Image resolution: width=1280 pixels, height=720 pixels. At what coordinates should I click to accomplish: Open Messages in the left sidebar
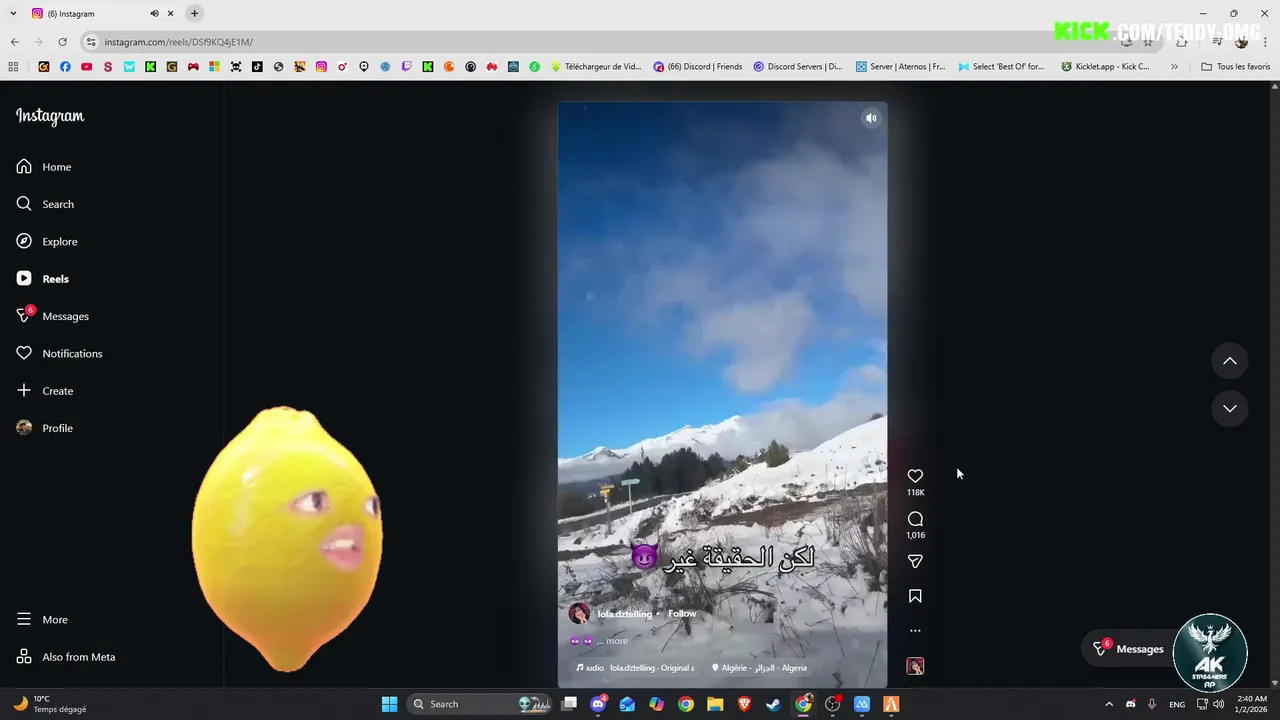pyautogui.click(x=53, y=316)
